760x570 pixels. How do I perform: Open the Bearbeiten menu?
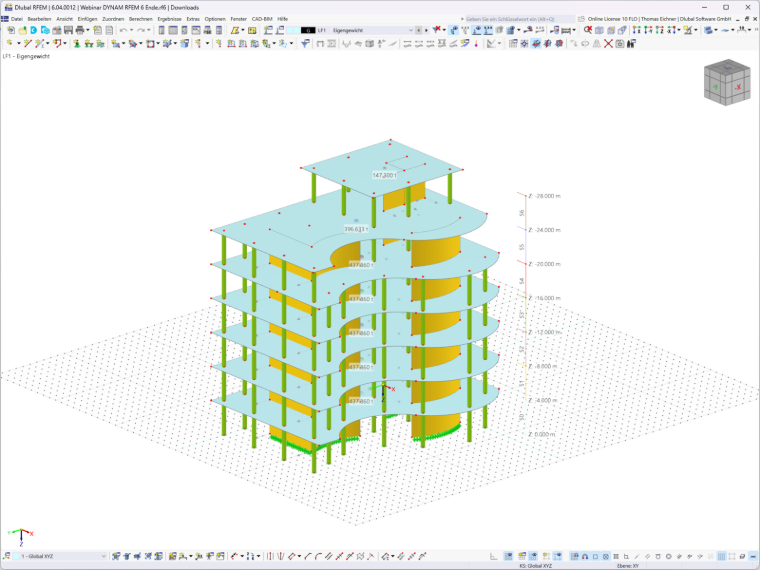[39, 19]
